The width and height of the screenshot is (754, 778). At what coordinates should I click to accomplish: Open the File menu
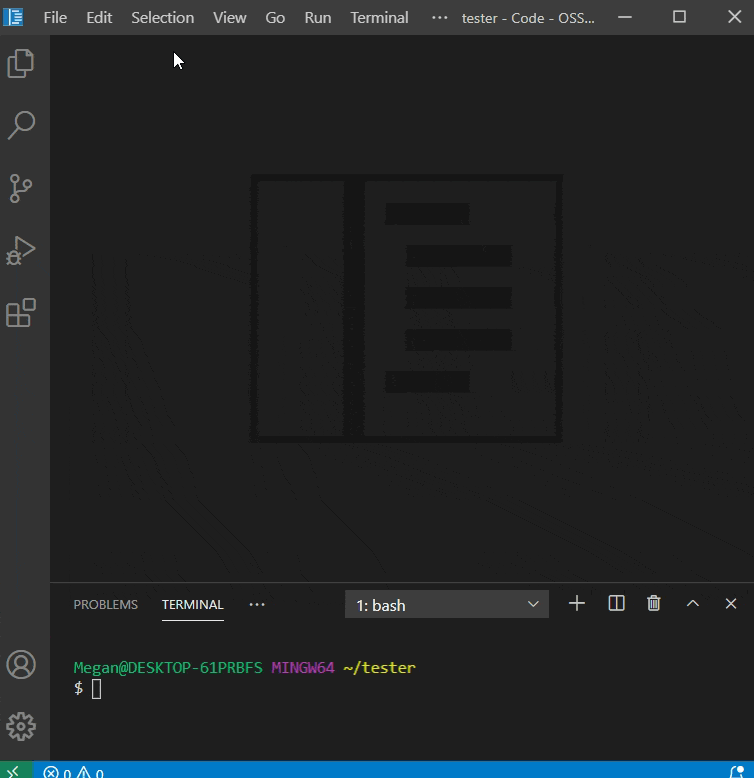pyautogui.click(x=55, y=18)
